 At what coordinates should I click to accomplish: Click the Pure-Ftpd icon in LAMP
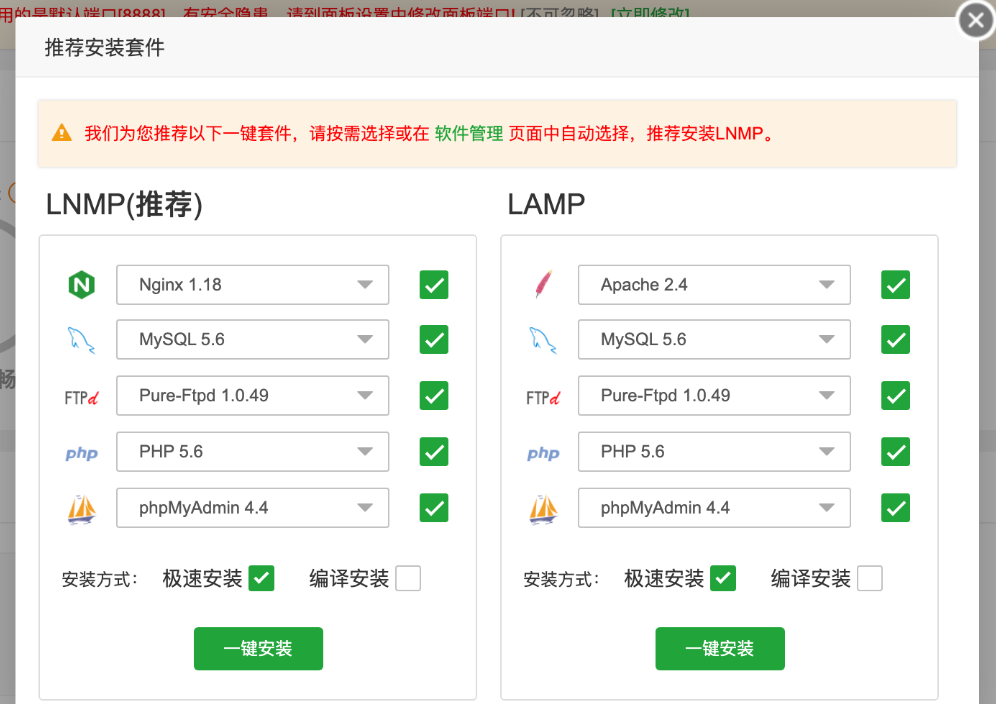click(x=542, y=397)
